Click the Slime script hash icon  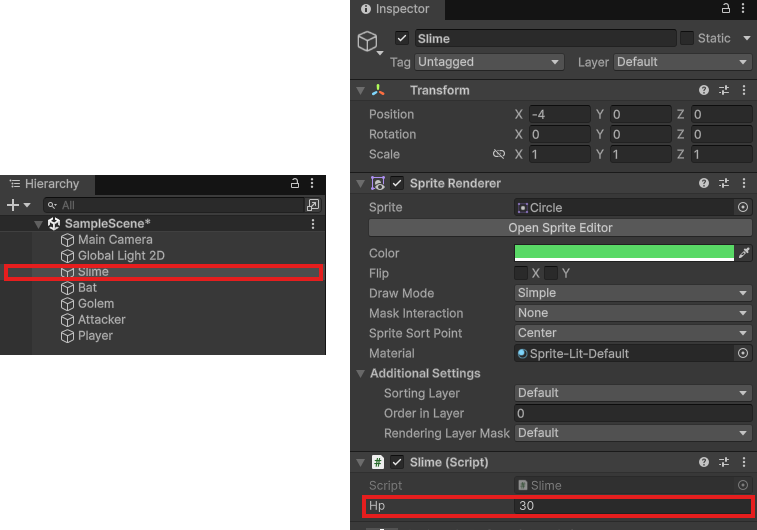tap(378, 462)
